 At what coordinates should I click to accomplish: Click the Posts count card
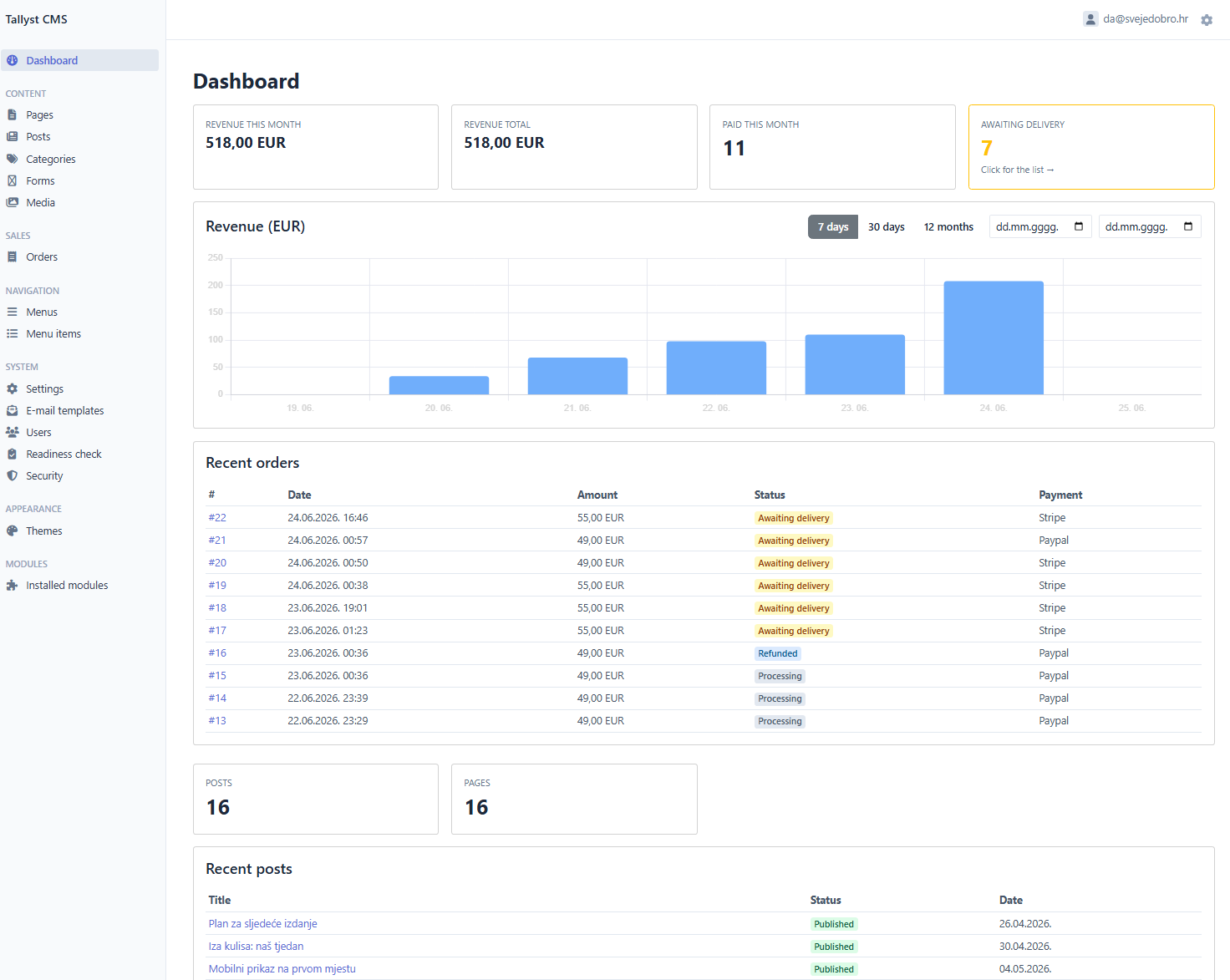[316, 799]
